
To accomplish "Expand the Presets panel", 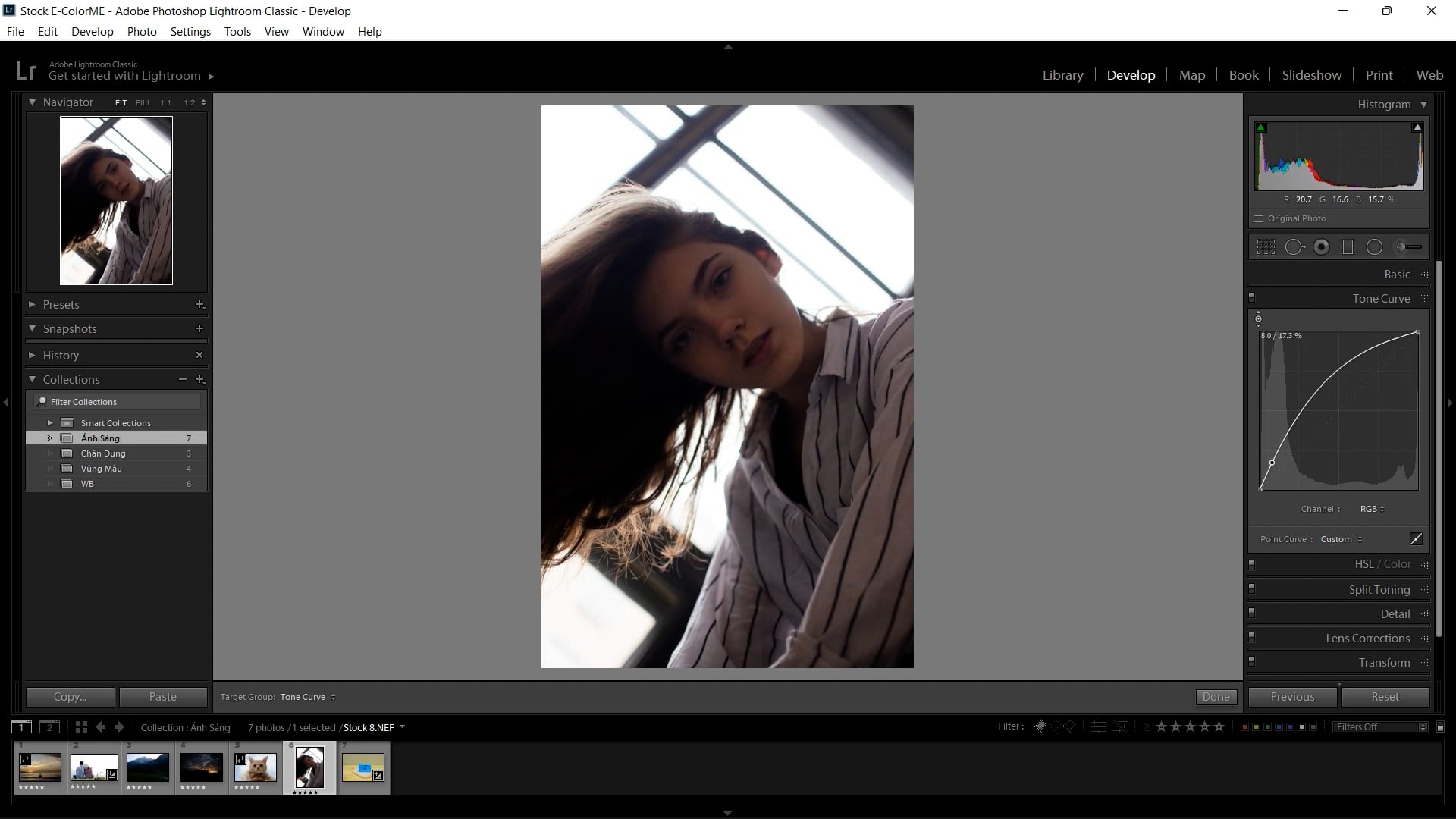I will [x=33, y=304].
